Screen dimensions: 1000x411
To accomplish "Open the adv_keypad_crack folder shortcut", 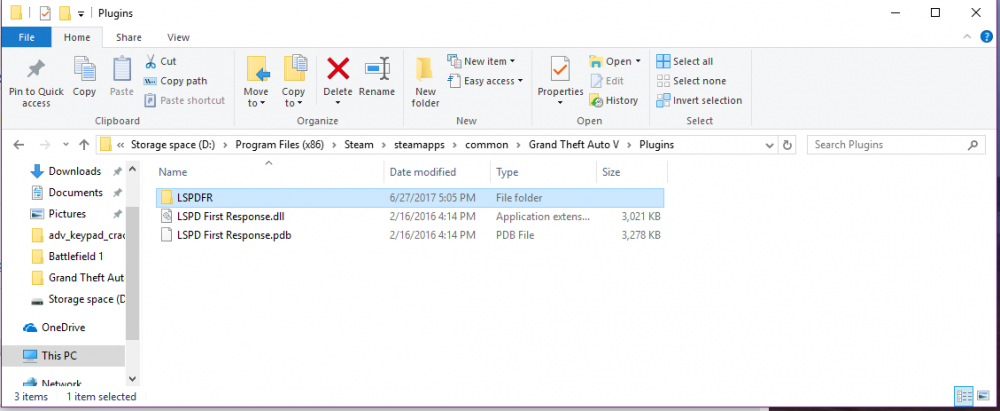I will [77, 235].
